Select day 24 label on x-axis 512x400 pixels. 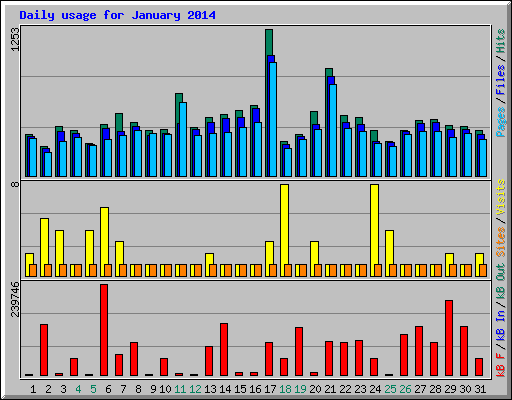tap(375, 389)
